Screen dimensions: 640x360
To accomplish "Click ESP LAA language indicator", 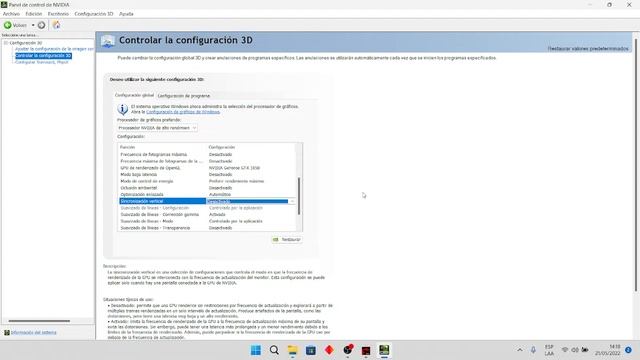I will tap(549, 350).
